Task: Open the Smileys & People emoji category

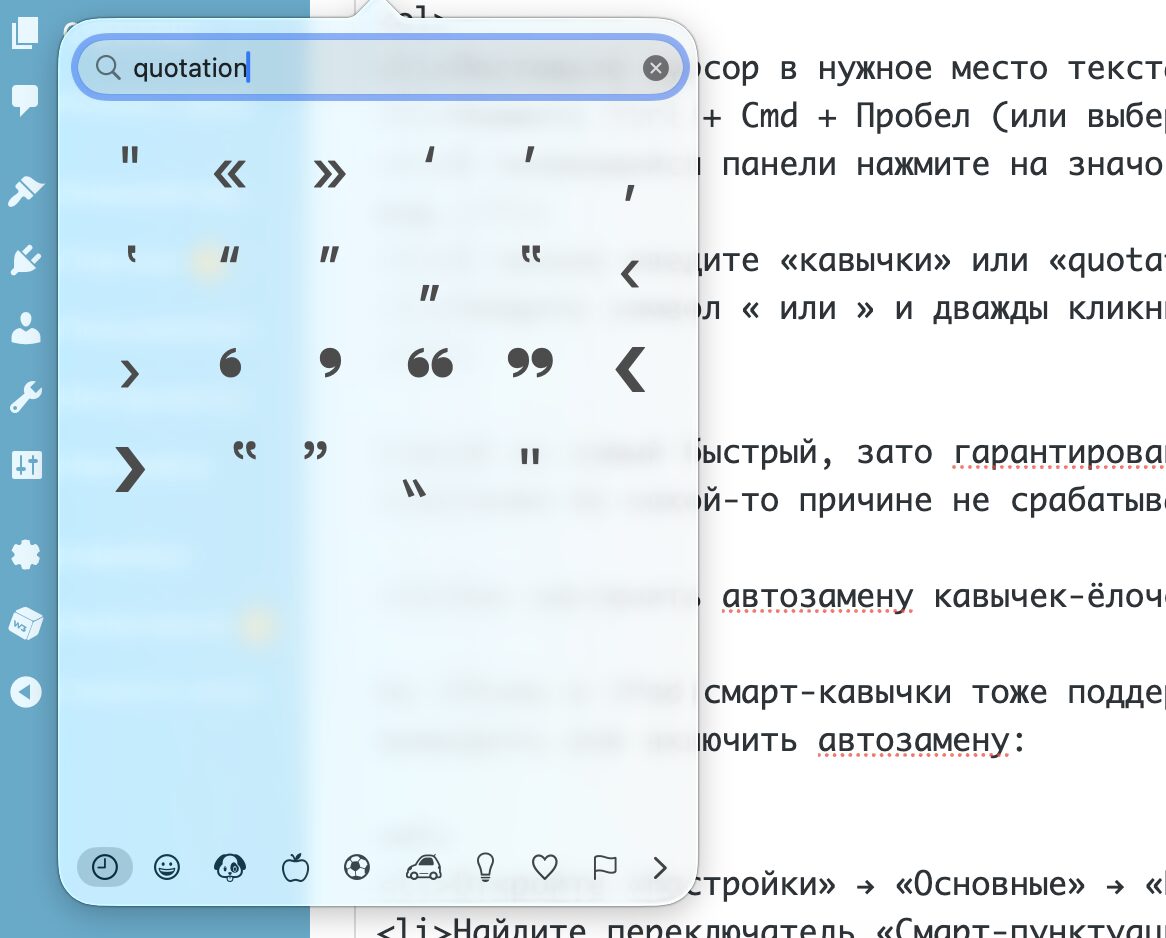Action: pyautogui.click(x=167, y=867)
